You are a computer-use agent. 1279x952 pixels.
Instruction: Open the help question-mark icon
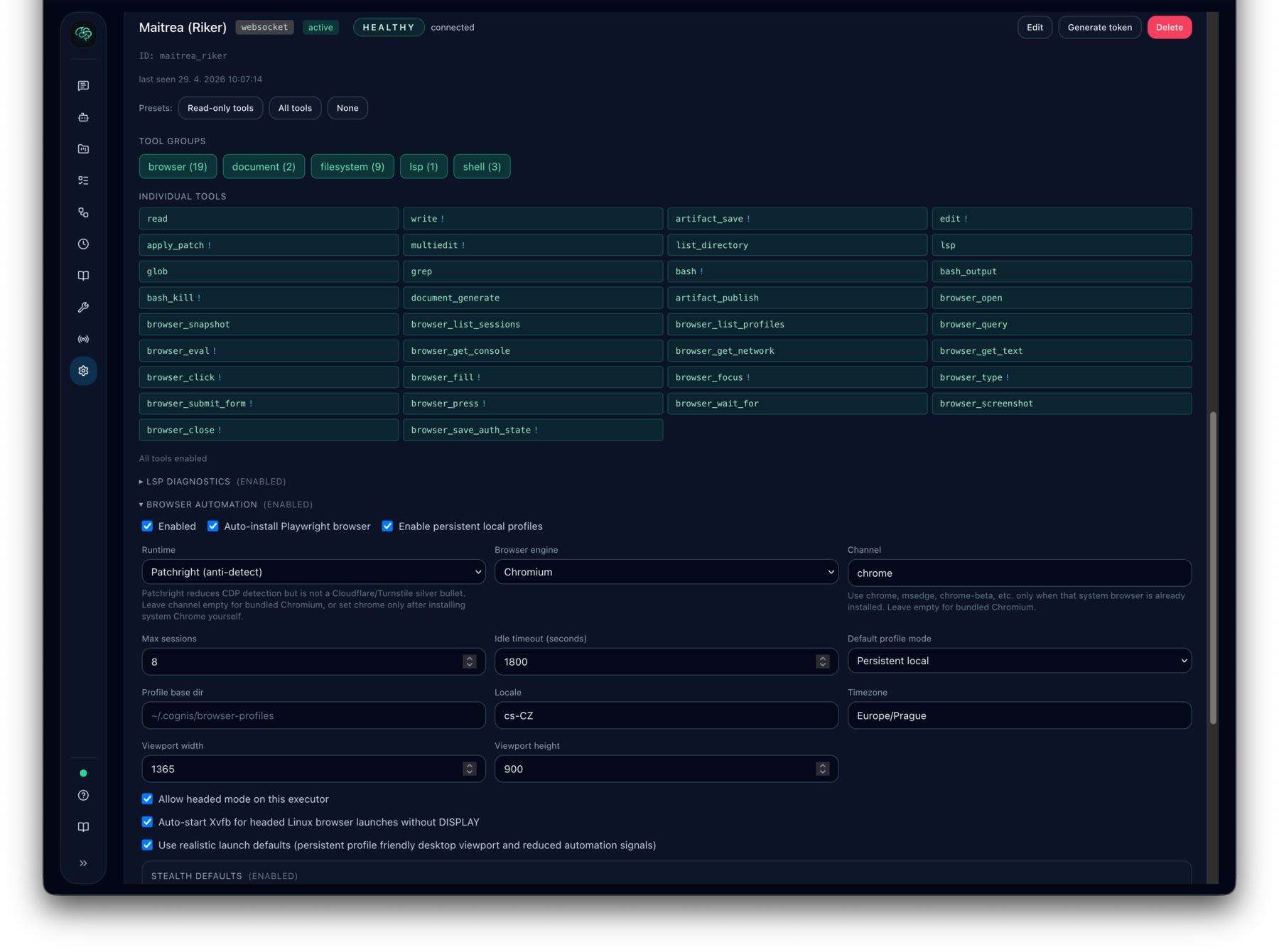[83, 796]
